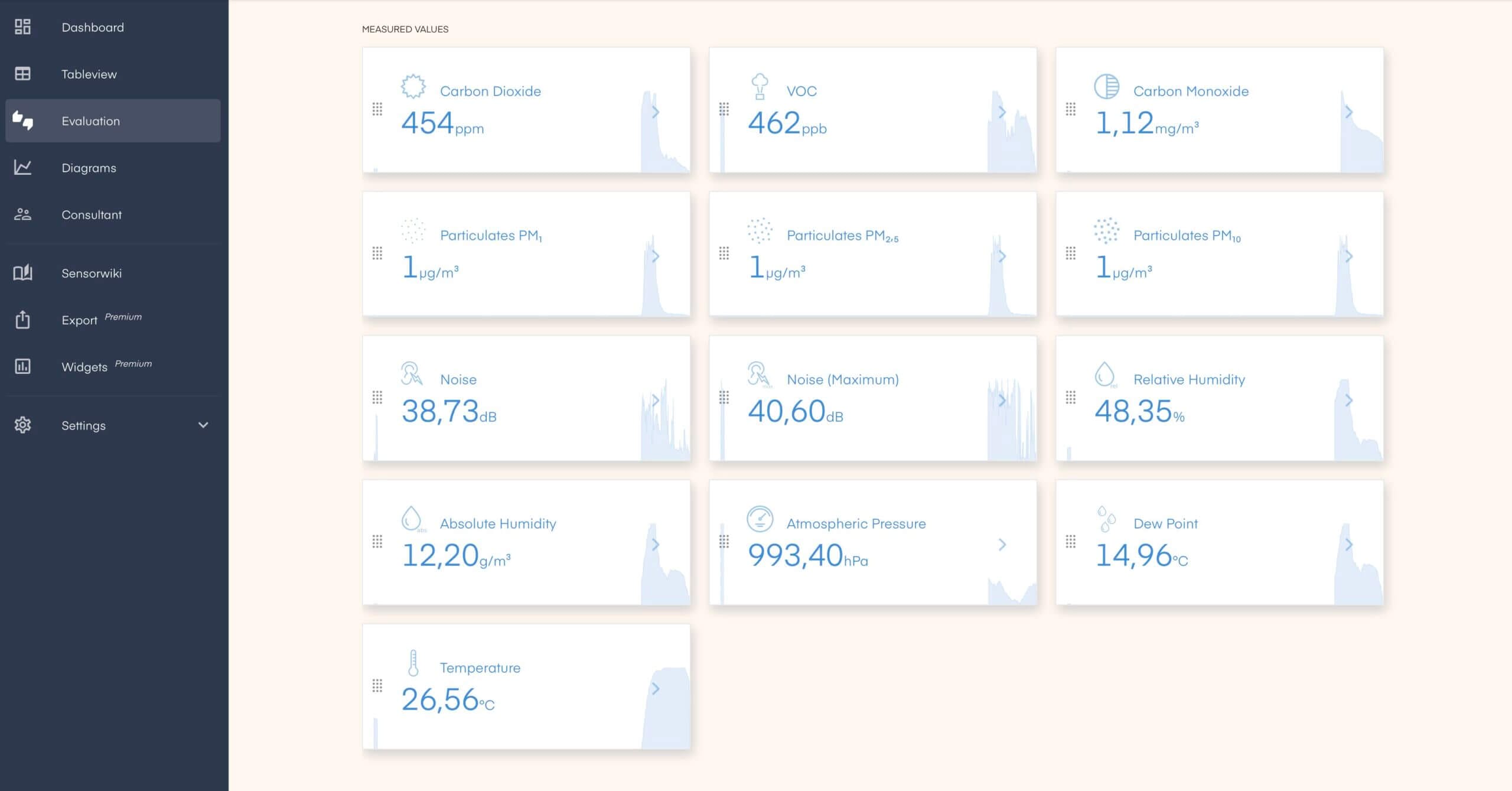Screen dimensions: 1512x791
Task: Click the 40,60 dB value
Action: [x=796, y=411]
